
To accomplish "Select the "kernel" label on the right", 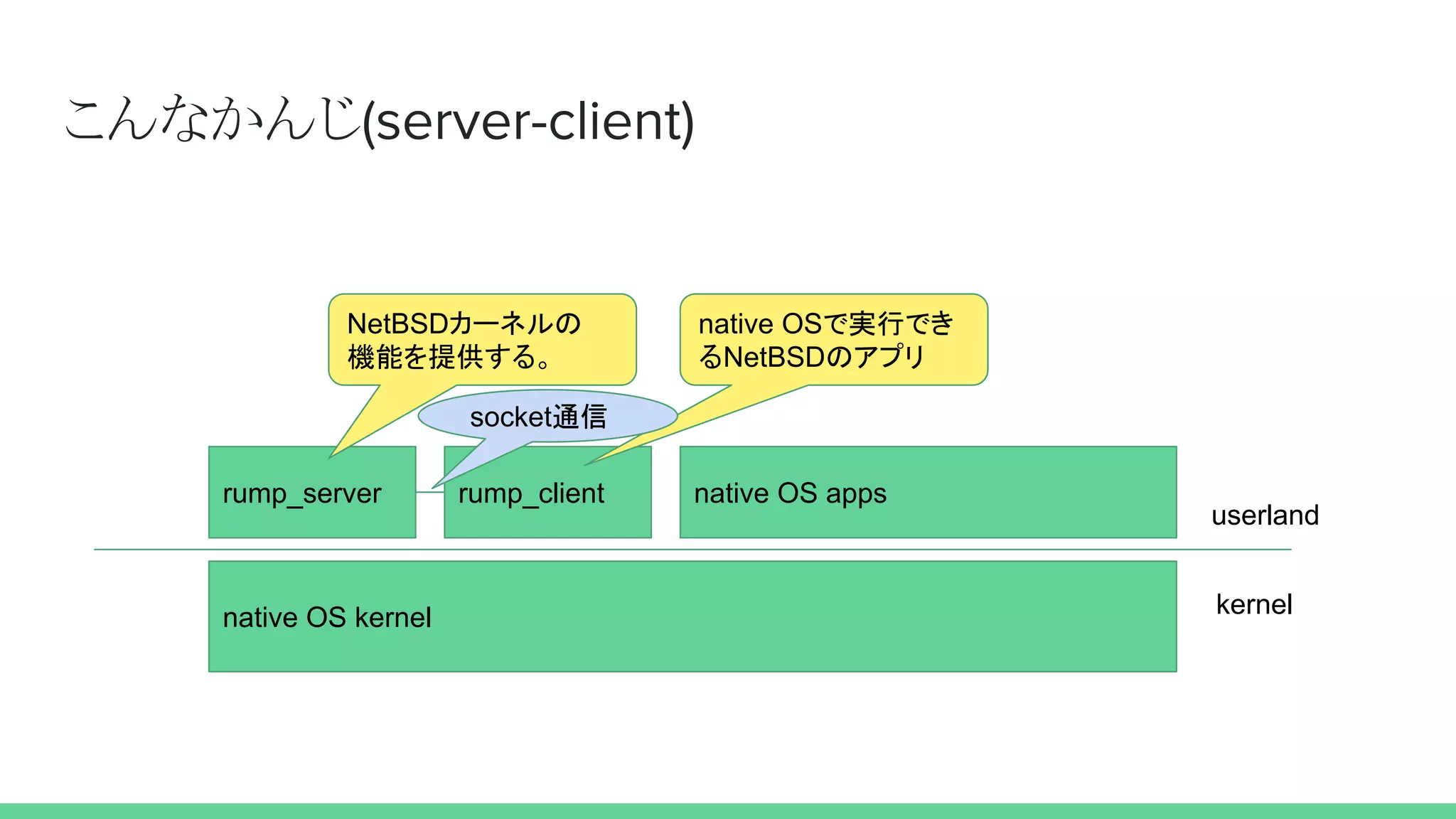I will tap(1254, 604).
